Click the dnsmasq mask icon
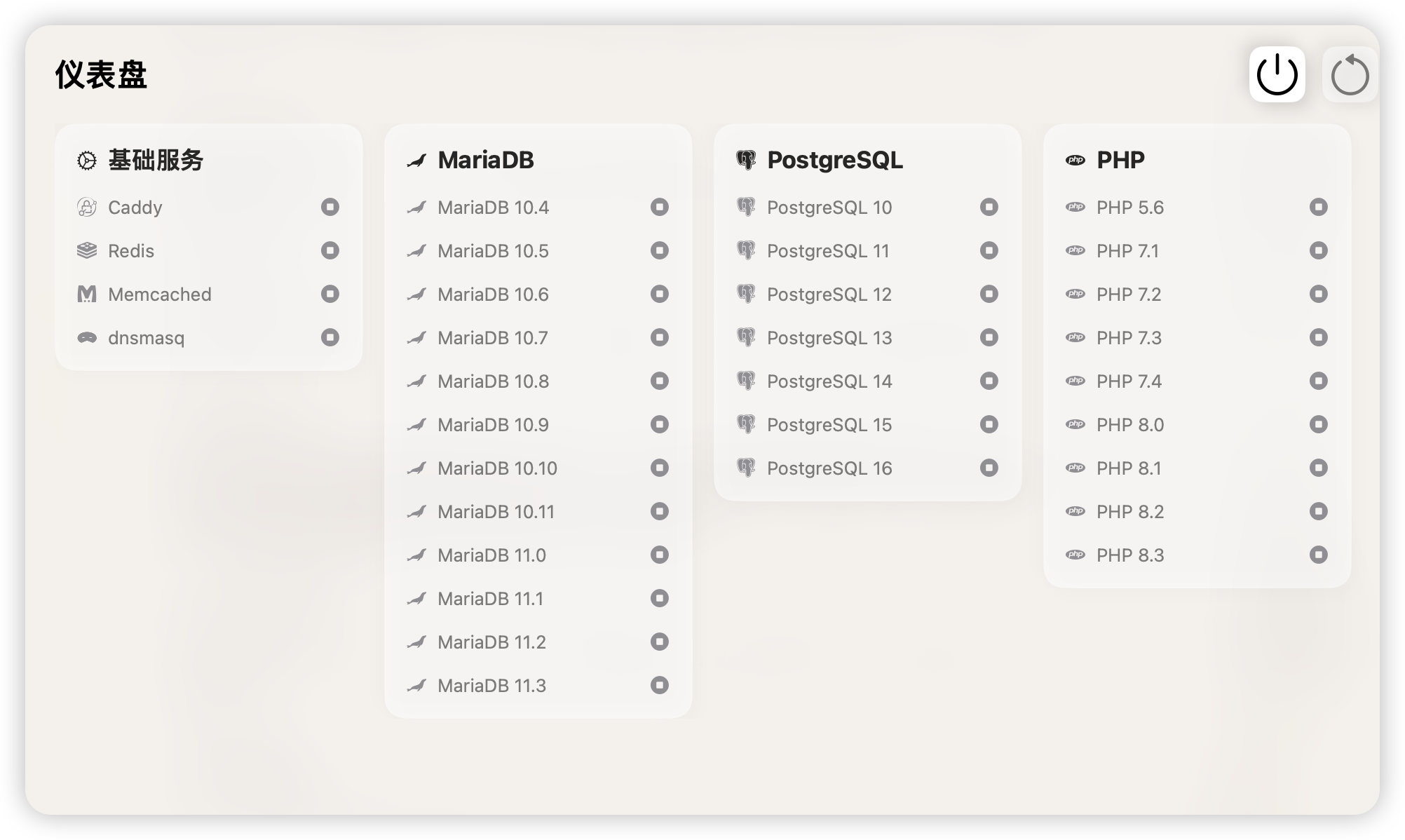 click(x=87, y=338)
